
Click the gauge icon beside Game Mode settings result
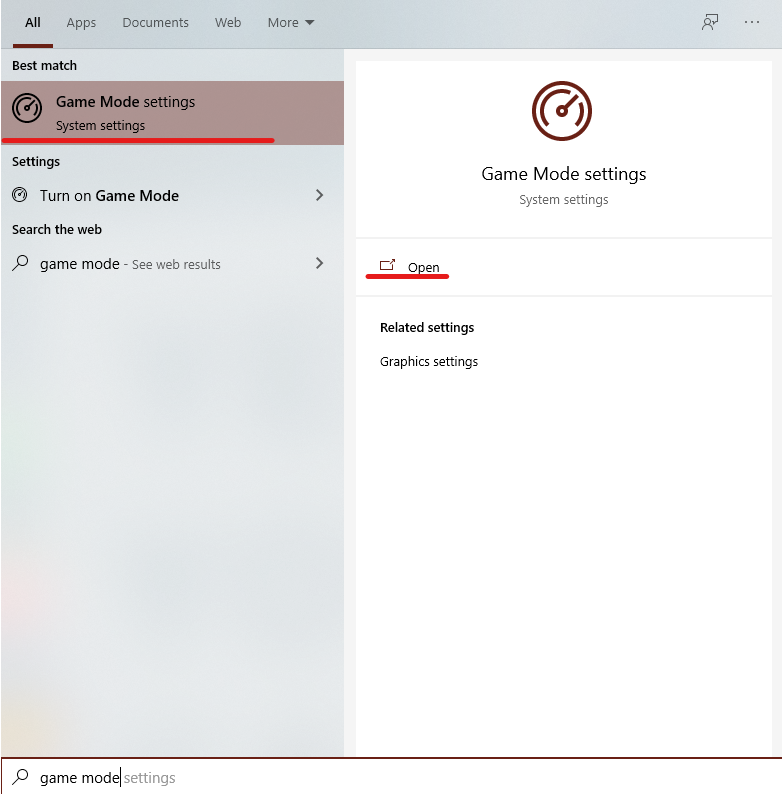pyautogui.click(x=27, y=108)
